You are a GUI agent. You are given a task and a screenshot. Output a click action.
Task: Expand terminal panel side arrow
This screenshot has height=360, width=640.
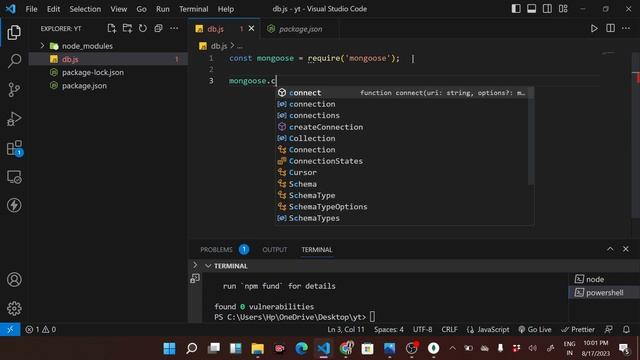click(x=195, y=265)
